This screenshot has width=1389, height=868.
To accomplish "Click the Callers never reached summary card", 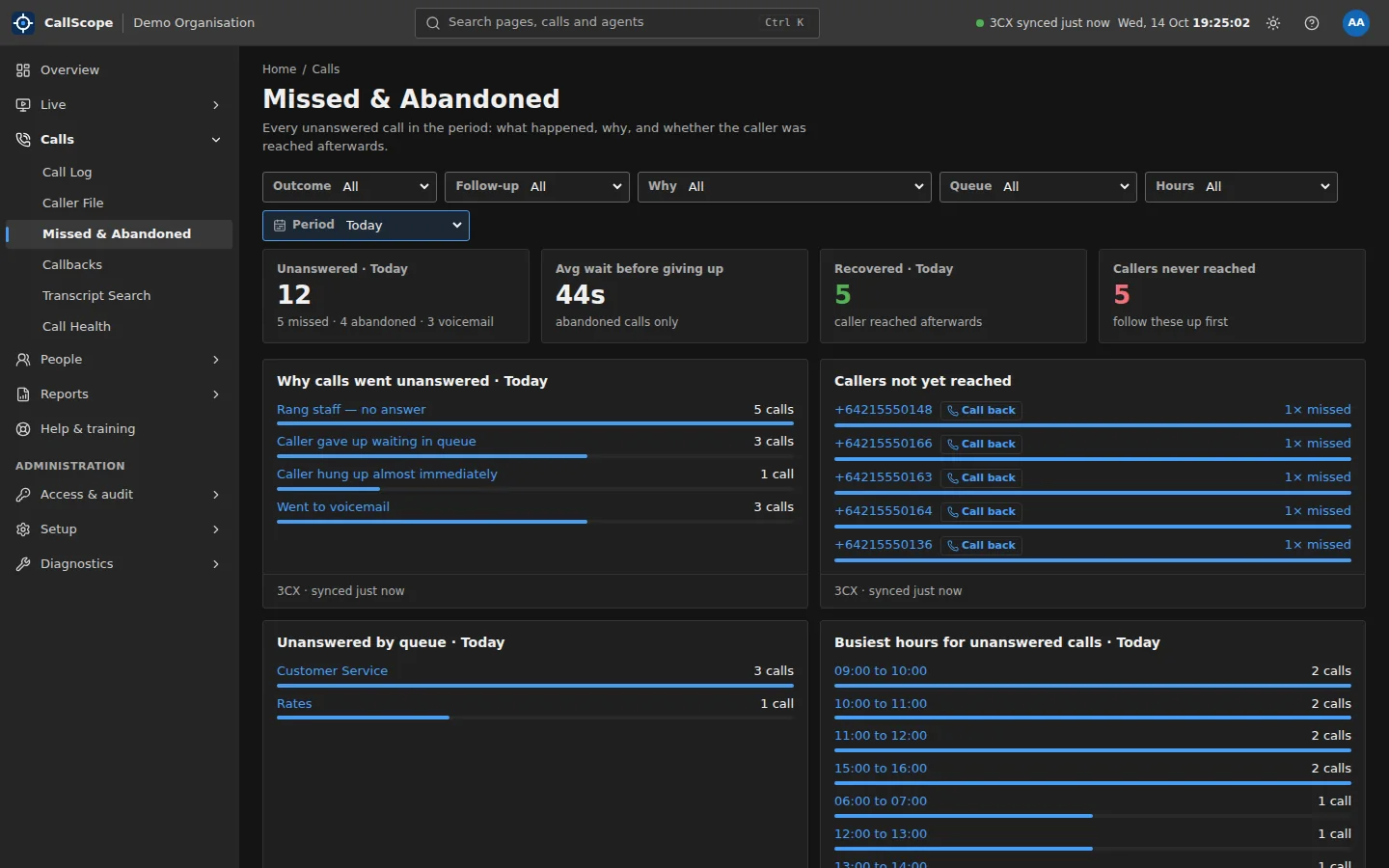I will (x=1232, y=296).
